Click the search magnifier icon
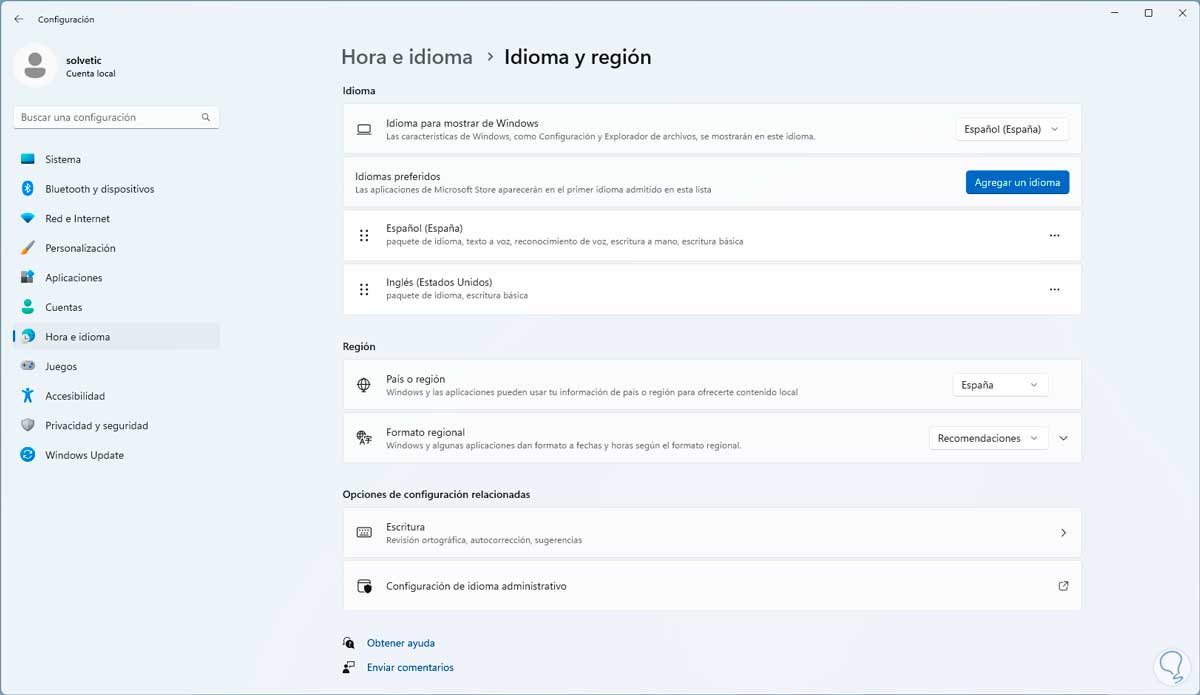Viewport: 1200px width, 695px height. 206,117
